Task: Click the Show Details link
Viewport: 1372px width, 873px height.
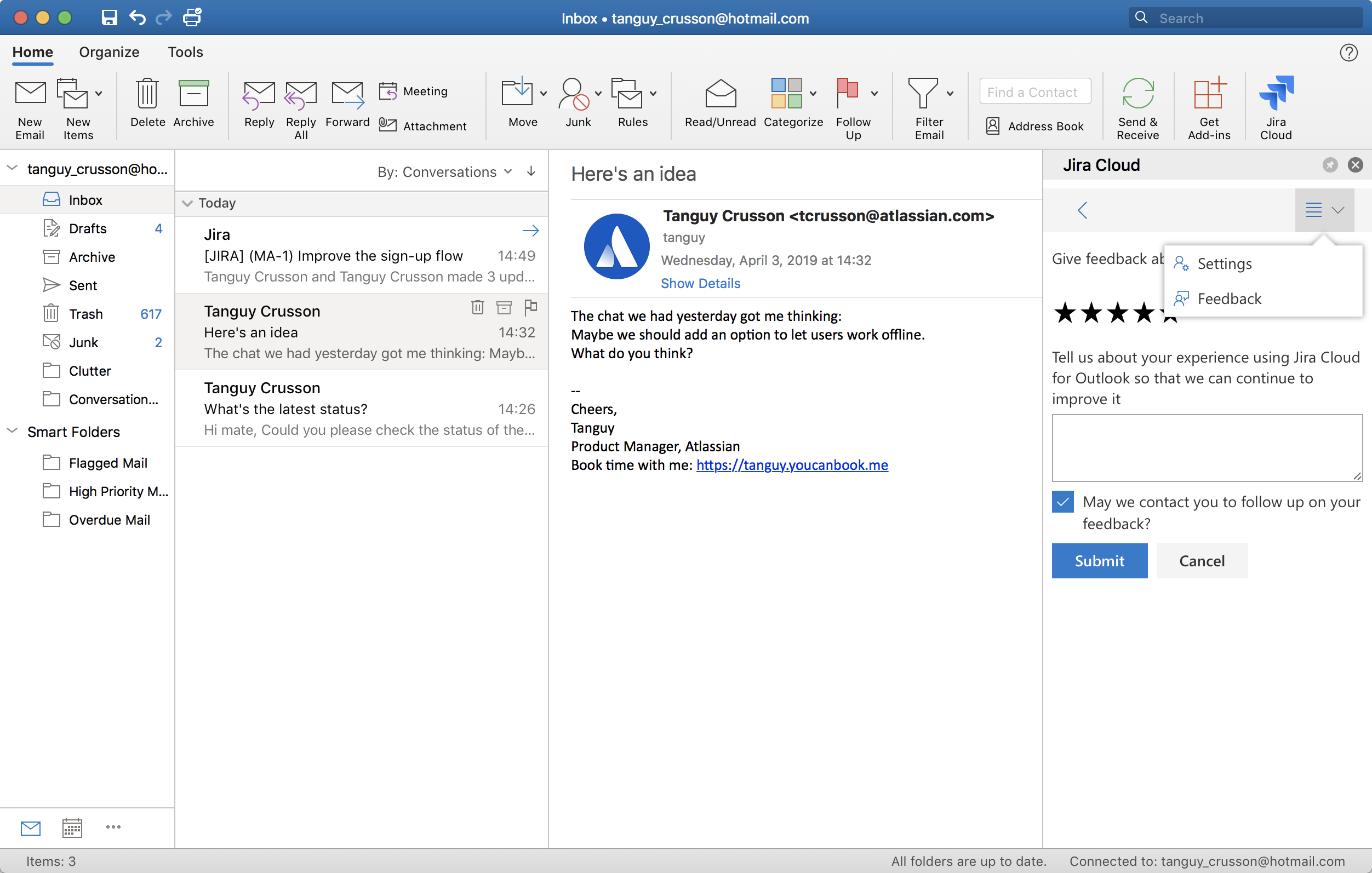Action: (x=700, y=283)
